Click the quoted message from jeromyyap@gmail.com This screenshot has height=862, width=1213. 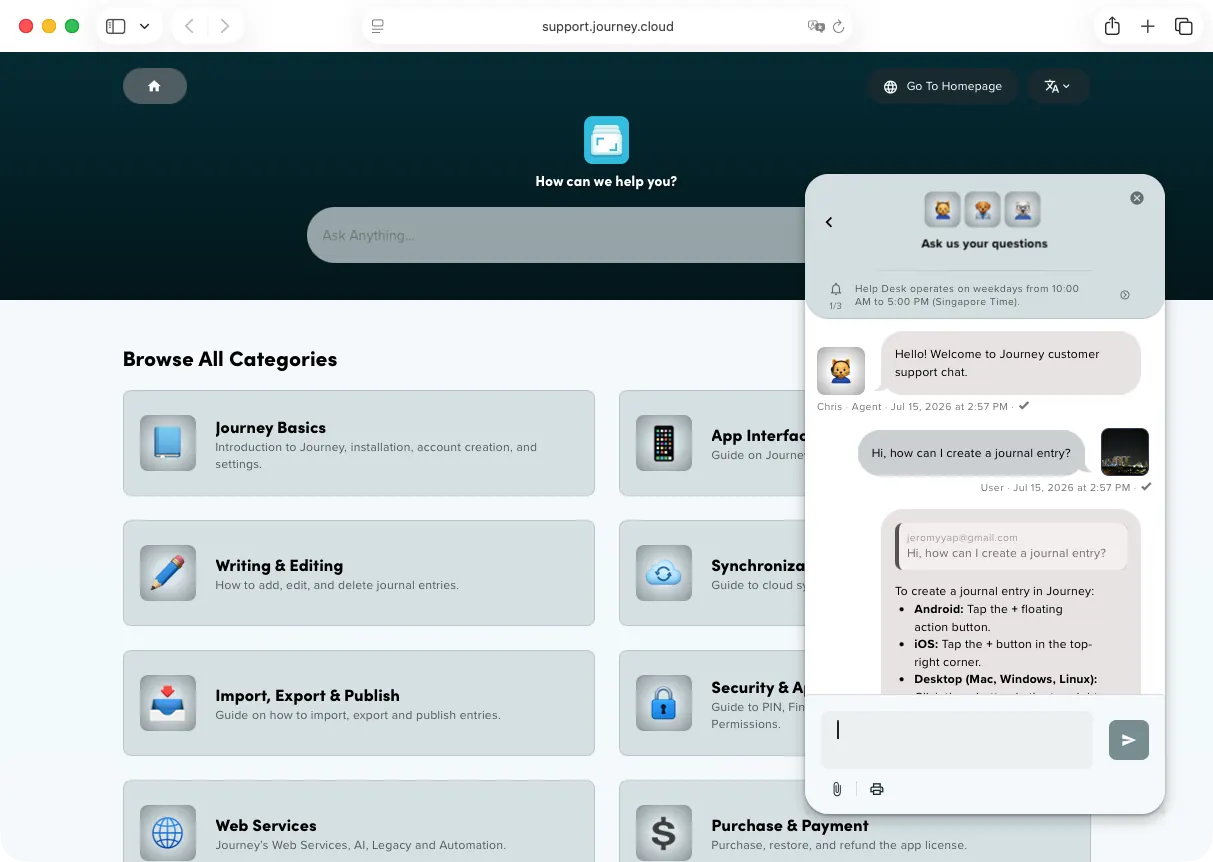1010,546
